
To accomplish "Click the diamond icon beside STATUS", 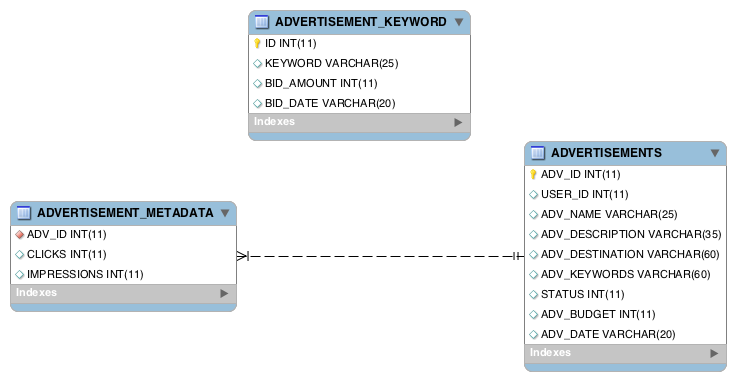I will [533, 294].
